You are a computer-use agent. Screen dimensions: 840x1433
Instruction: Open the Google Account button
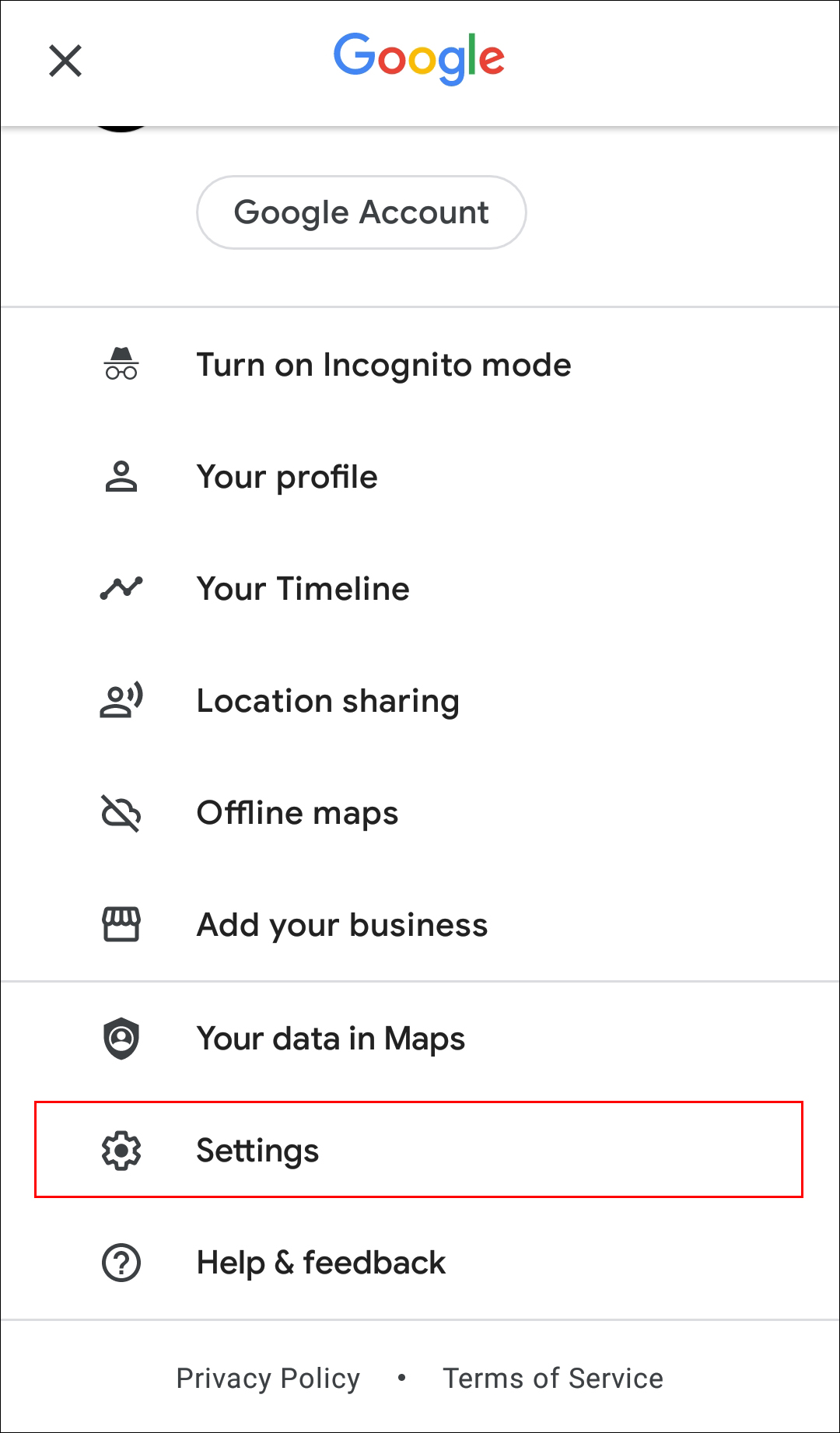(x=362, y=212)
